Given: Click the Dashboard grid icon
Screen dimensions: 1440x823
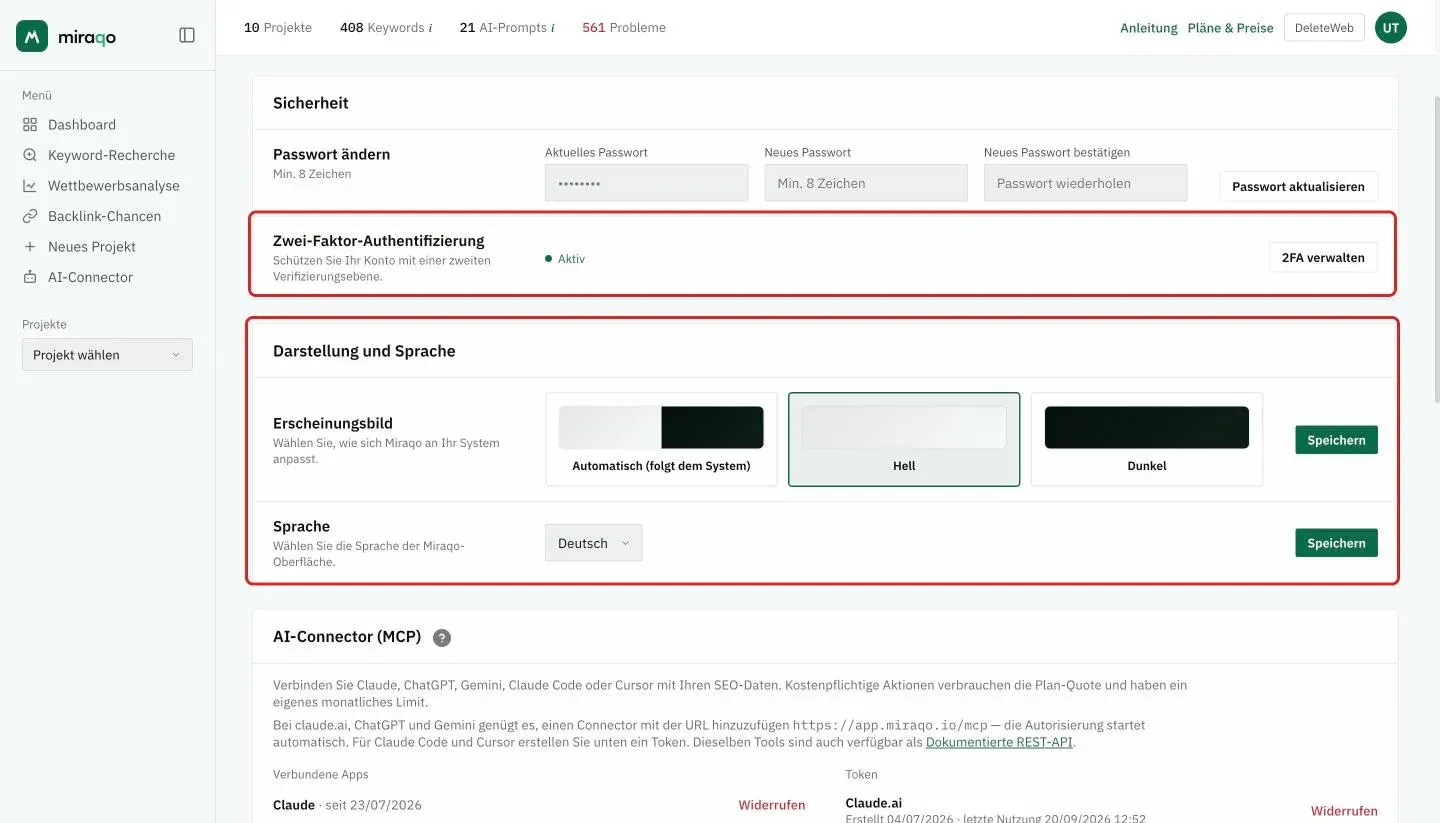Looking at the screenshot, I should pos(30,125).
